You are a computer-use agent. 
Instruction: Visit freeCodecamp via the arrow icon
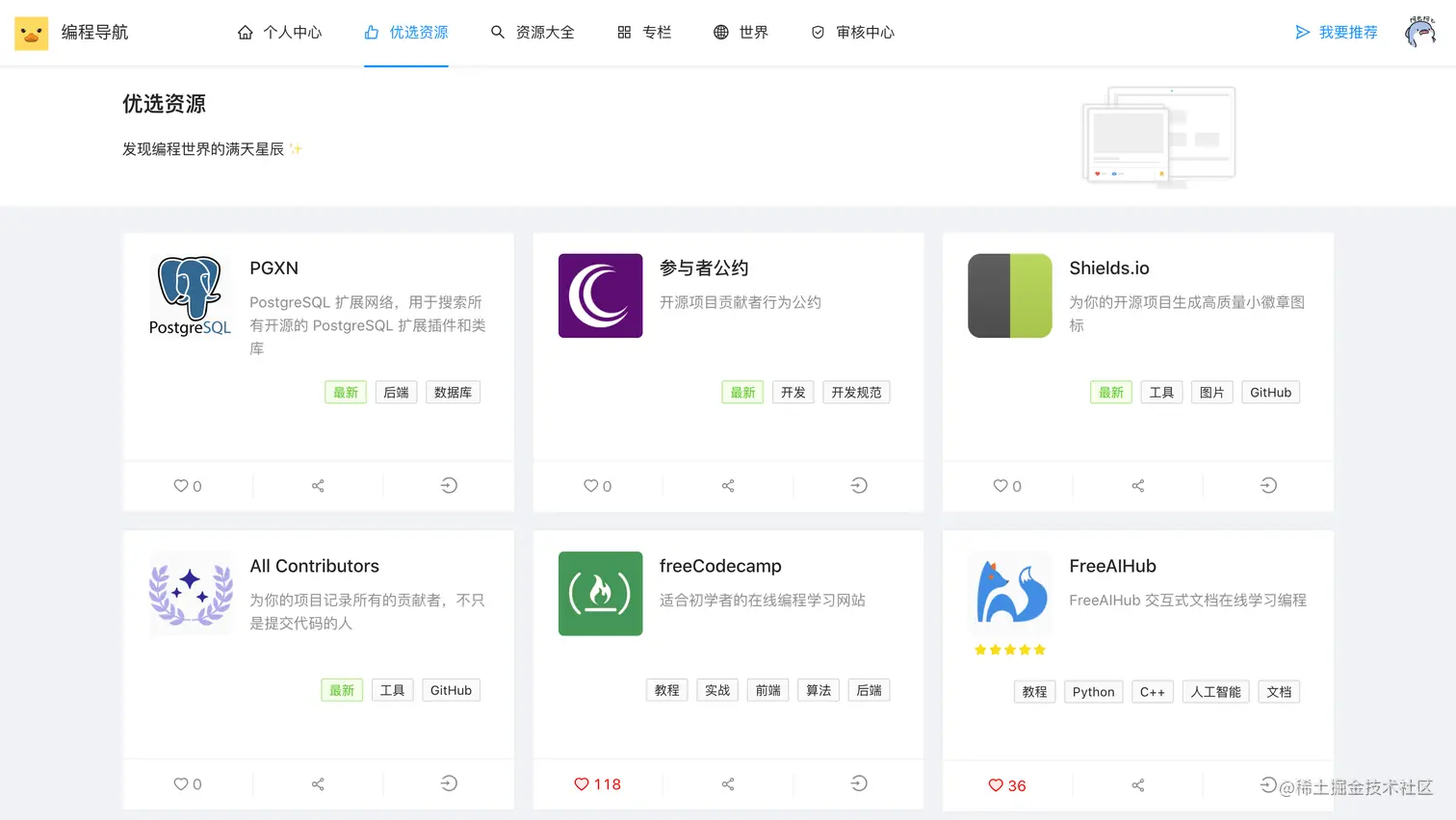859,783
